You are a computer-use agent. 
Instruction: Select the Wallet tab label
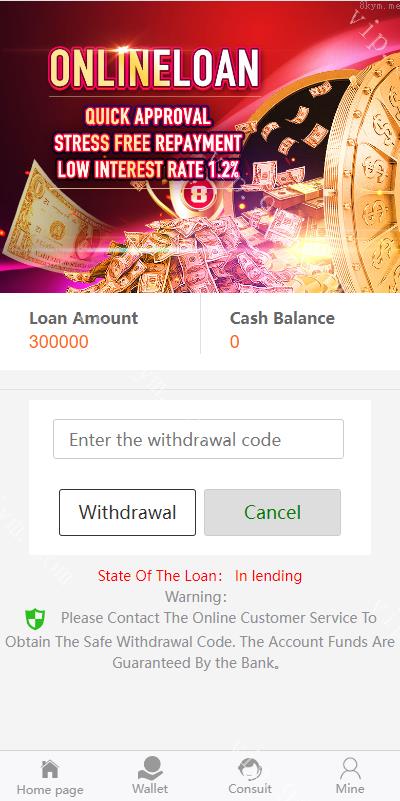[150, 789]
